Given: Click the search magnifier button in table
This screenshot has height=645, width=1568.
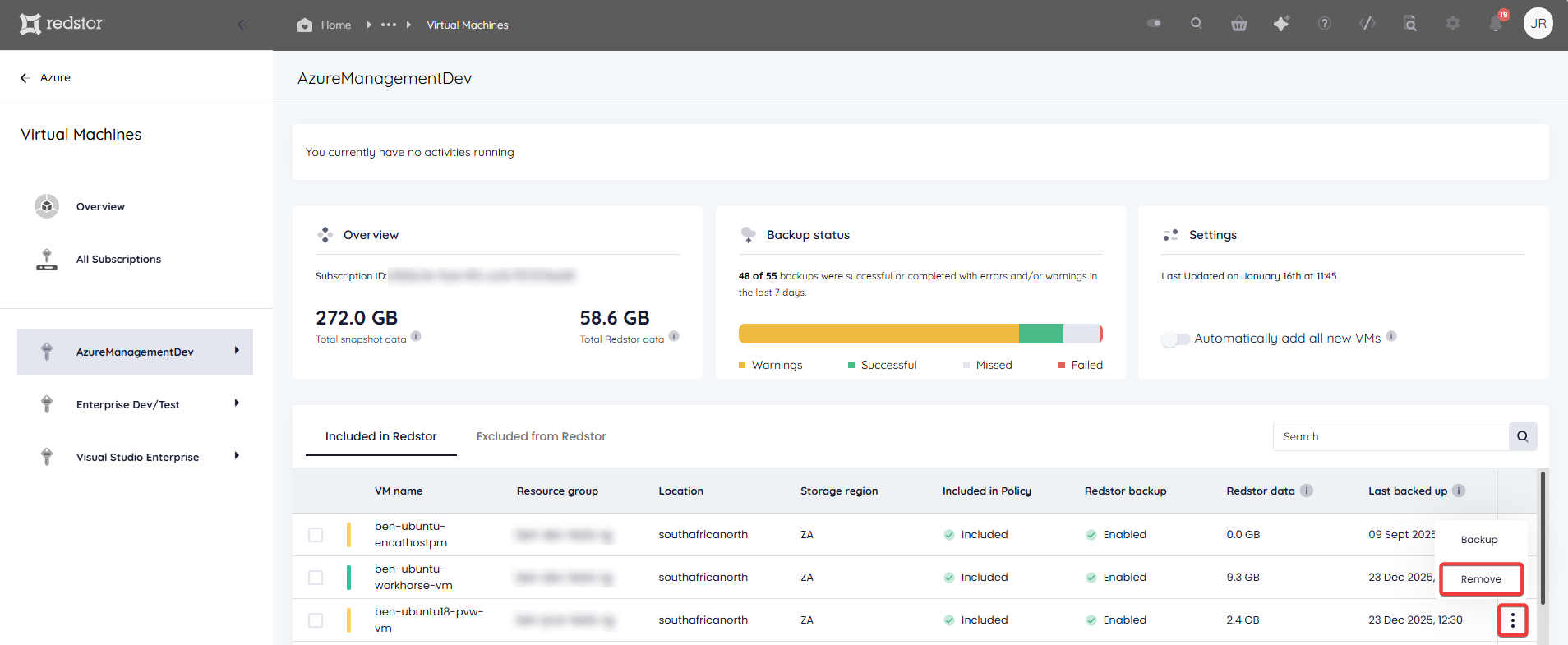Looking at the screenshot, I should click(x=1523, y=436).
